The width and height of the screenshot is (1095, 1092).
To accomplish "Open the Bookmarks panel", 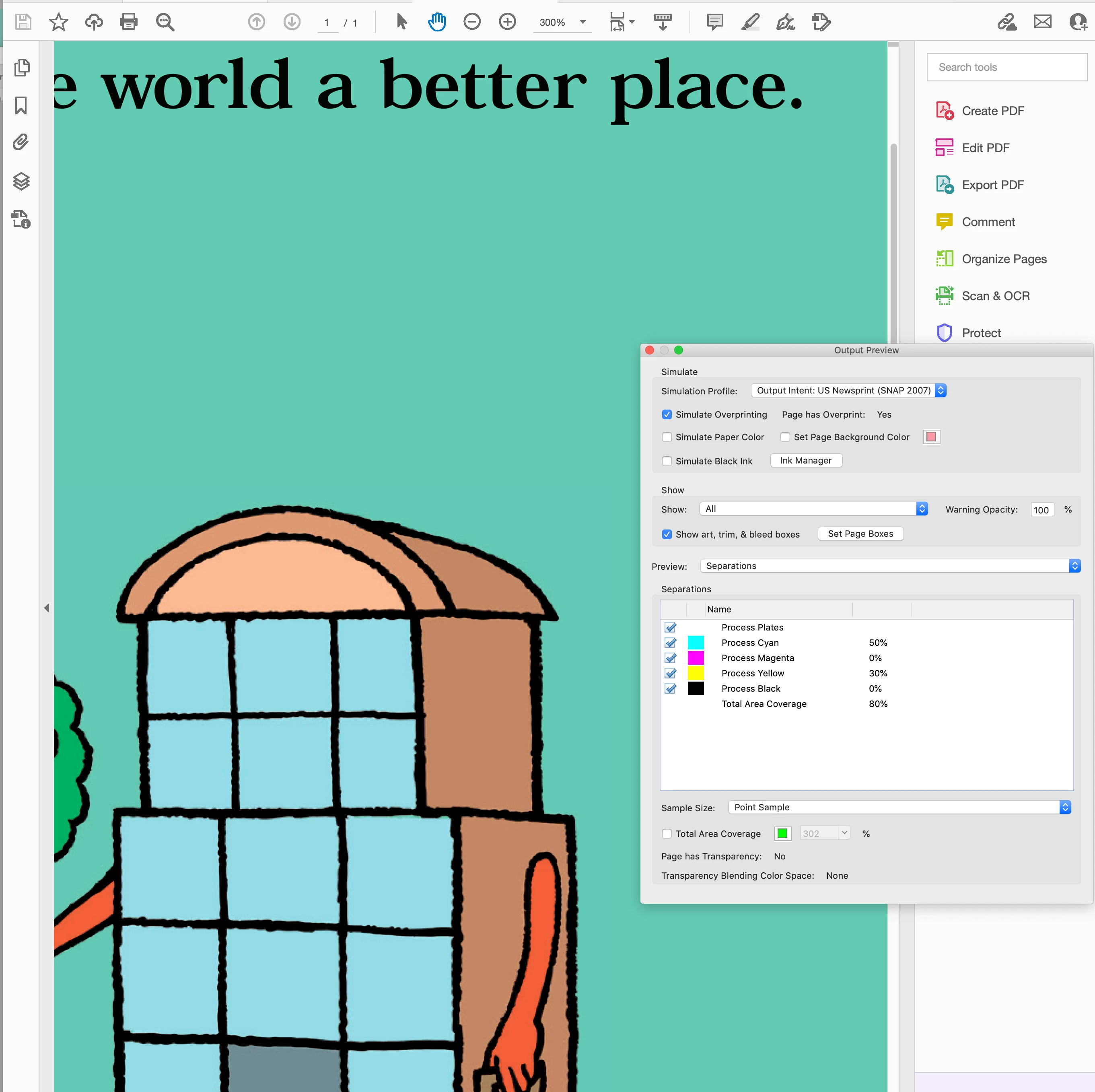I will click(x=21, y=105).
